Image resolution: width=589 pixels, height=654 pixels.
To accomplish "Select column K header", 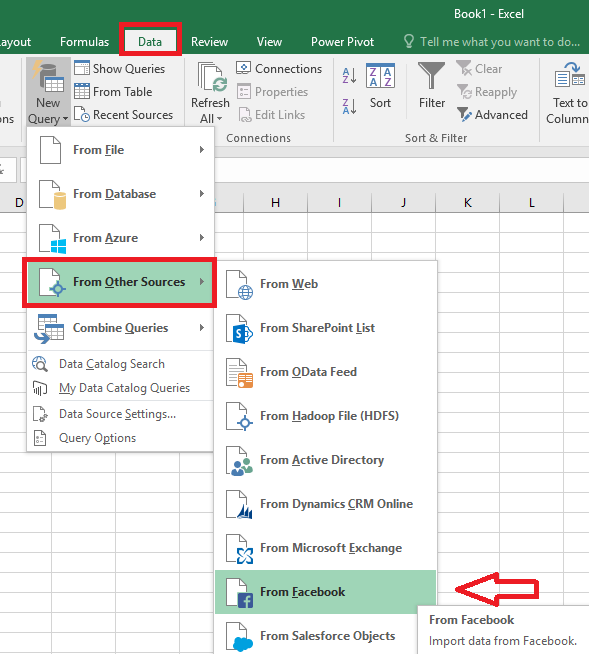I will point(468,203).
